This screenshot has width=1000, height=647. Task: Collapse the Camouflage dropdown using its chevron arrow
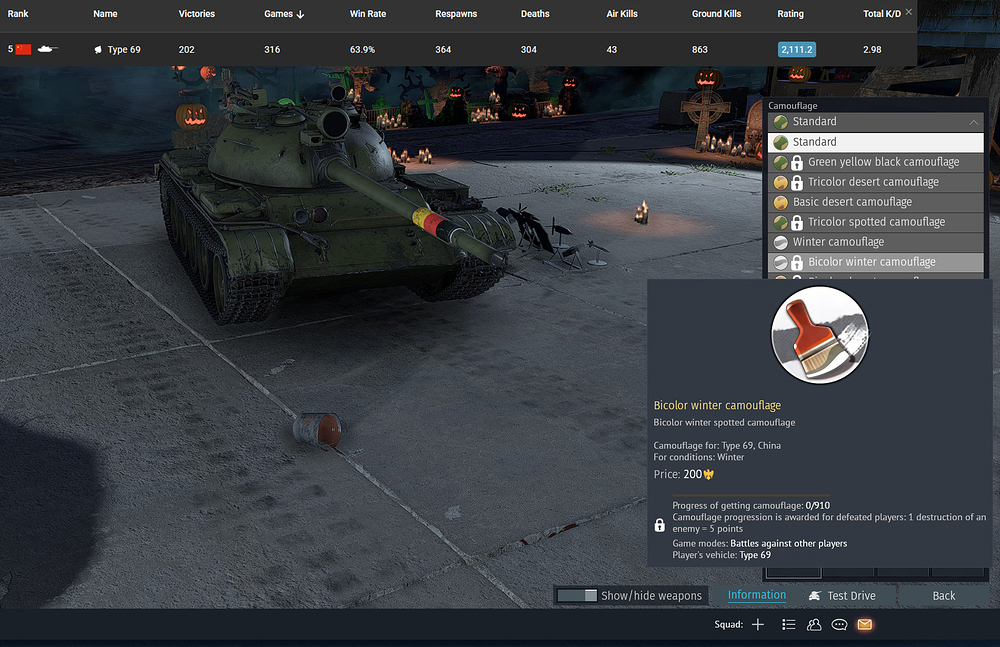(x=973, y=122)
